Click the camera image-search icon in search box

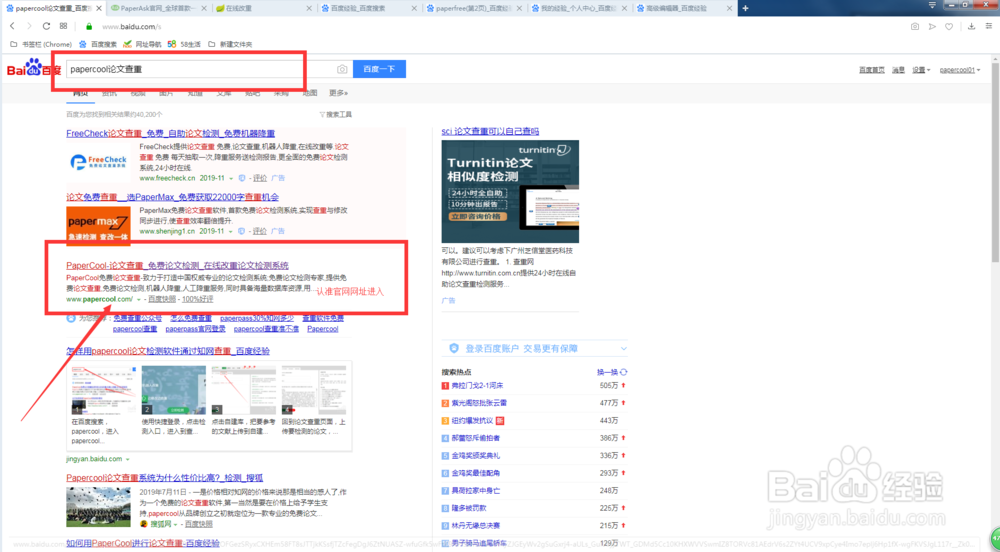(x=342, y=69)
